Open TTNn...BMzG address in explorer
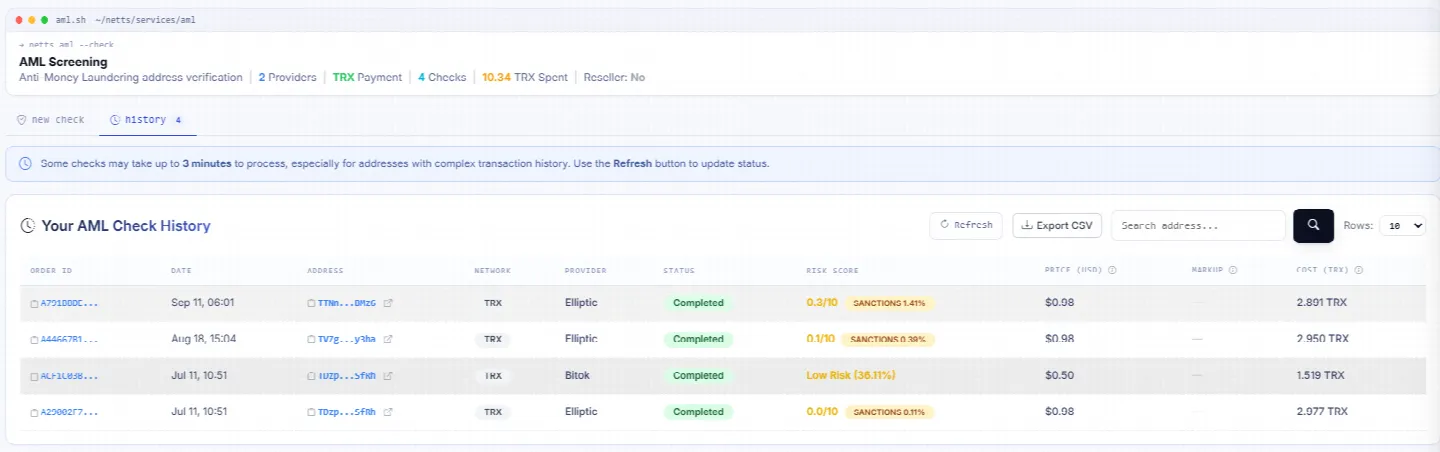Image resolution: width=1440 pixels, height=452 pixels. pyautogui.click(x=388, y=303)
